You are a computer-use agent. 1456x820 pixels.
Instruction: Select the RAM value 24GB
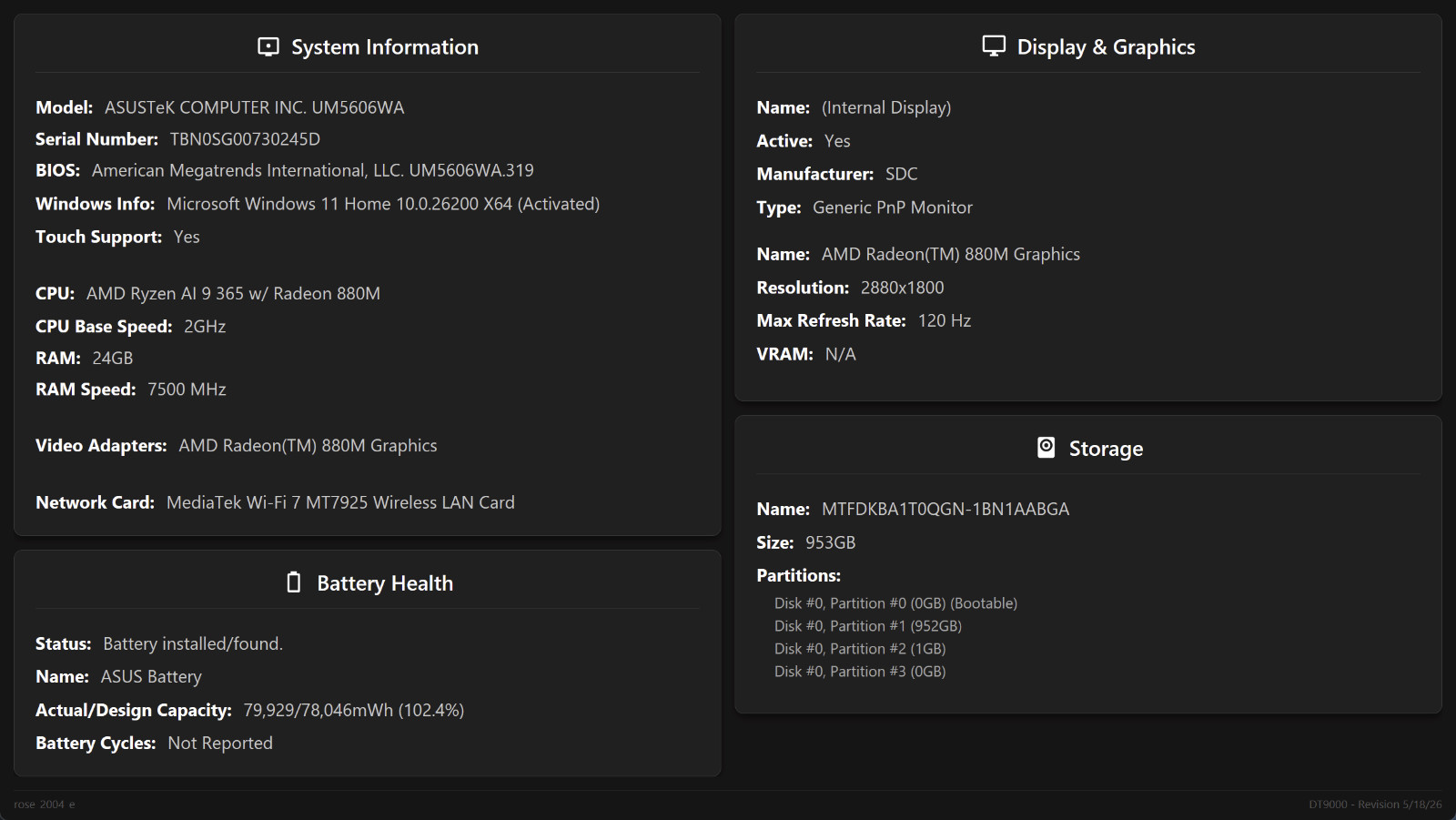[113, 358]
